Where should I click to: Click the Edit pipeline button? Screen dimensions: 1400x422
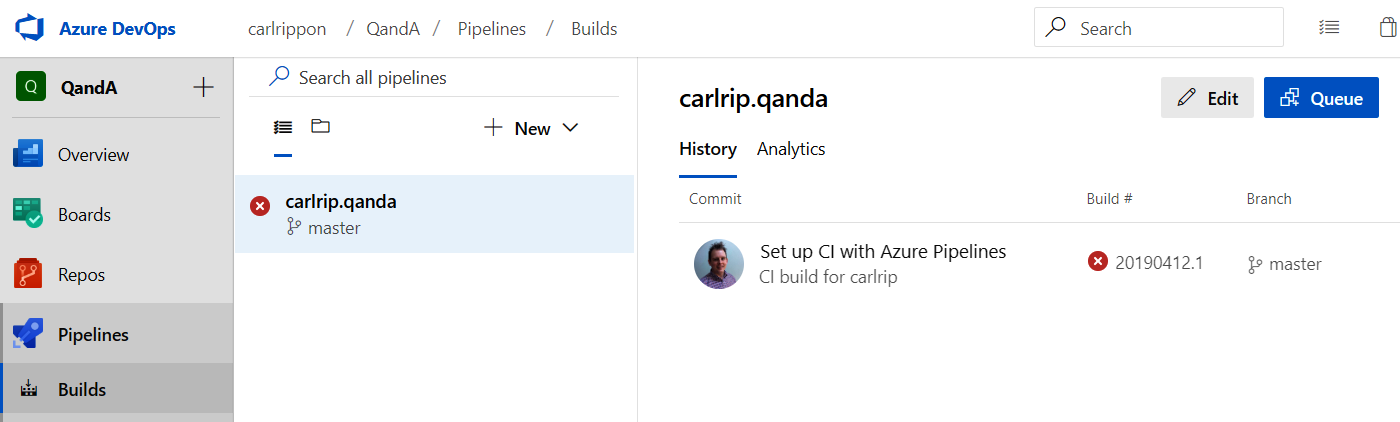point(1207,98)
